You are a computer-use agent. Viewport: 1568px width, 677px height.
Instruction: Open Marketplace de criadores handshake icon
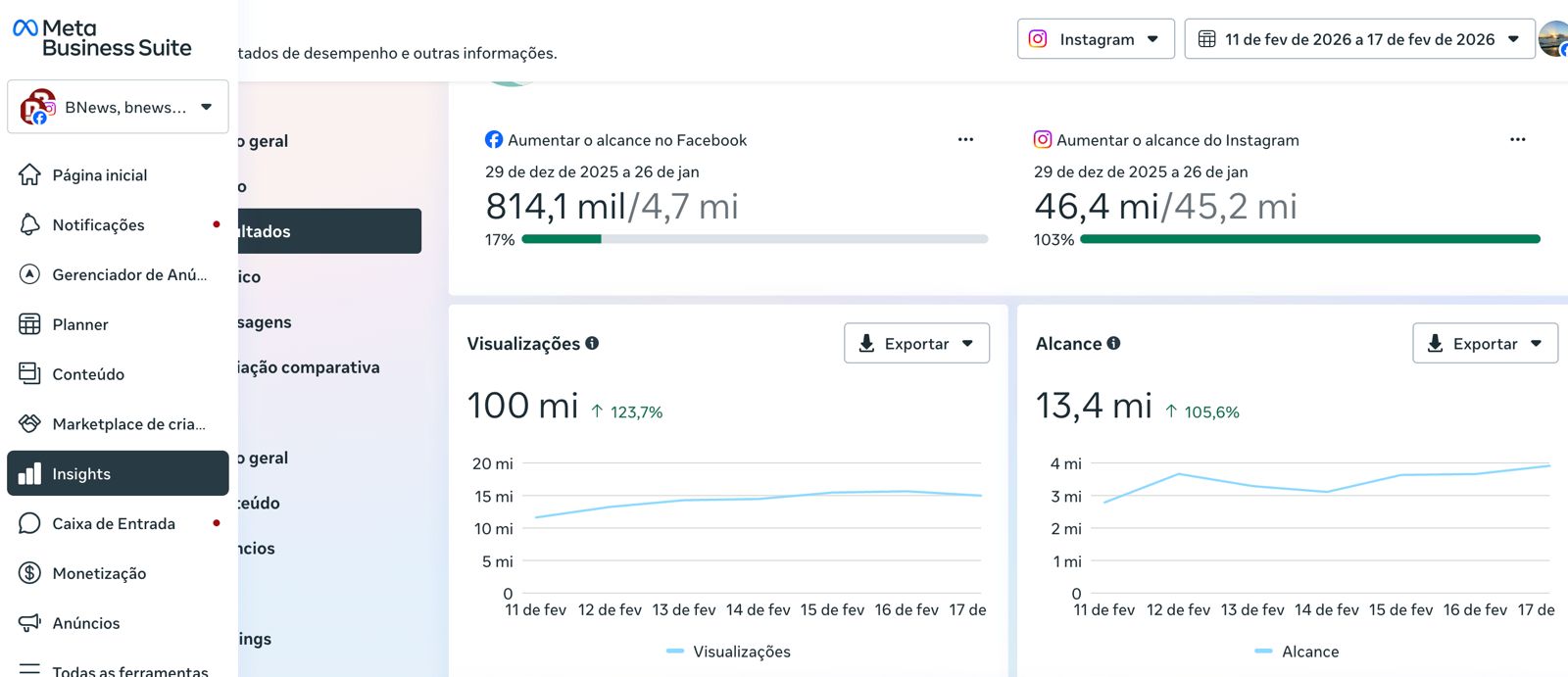point(29,423)
